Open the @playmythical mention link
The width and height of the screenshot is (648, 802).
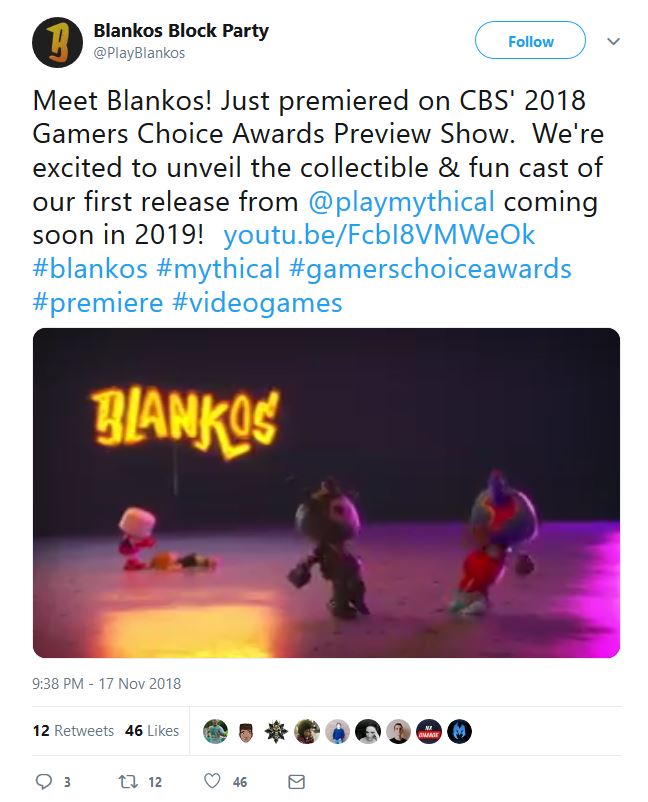pos(401,202)
